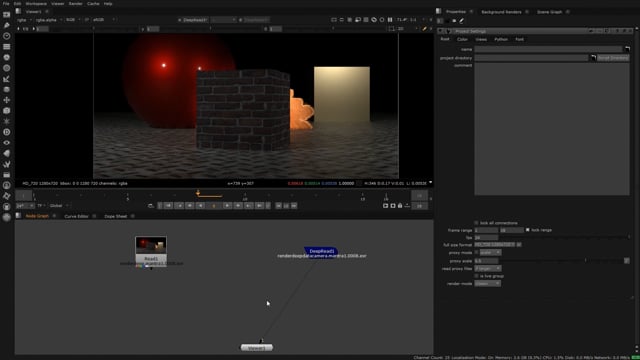Open the read proxy files dropdown
Screen dimensions: 640x360
(487, 269)
